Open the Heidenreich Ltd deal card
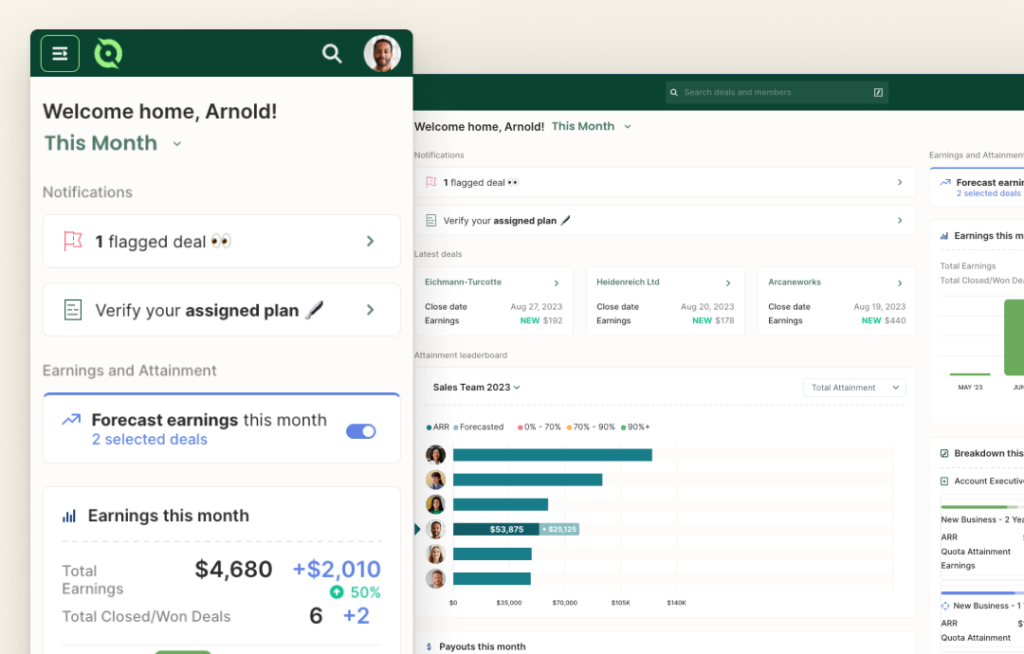 tap(665, 301)
